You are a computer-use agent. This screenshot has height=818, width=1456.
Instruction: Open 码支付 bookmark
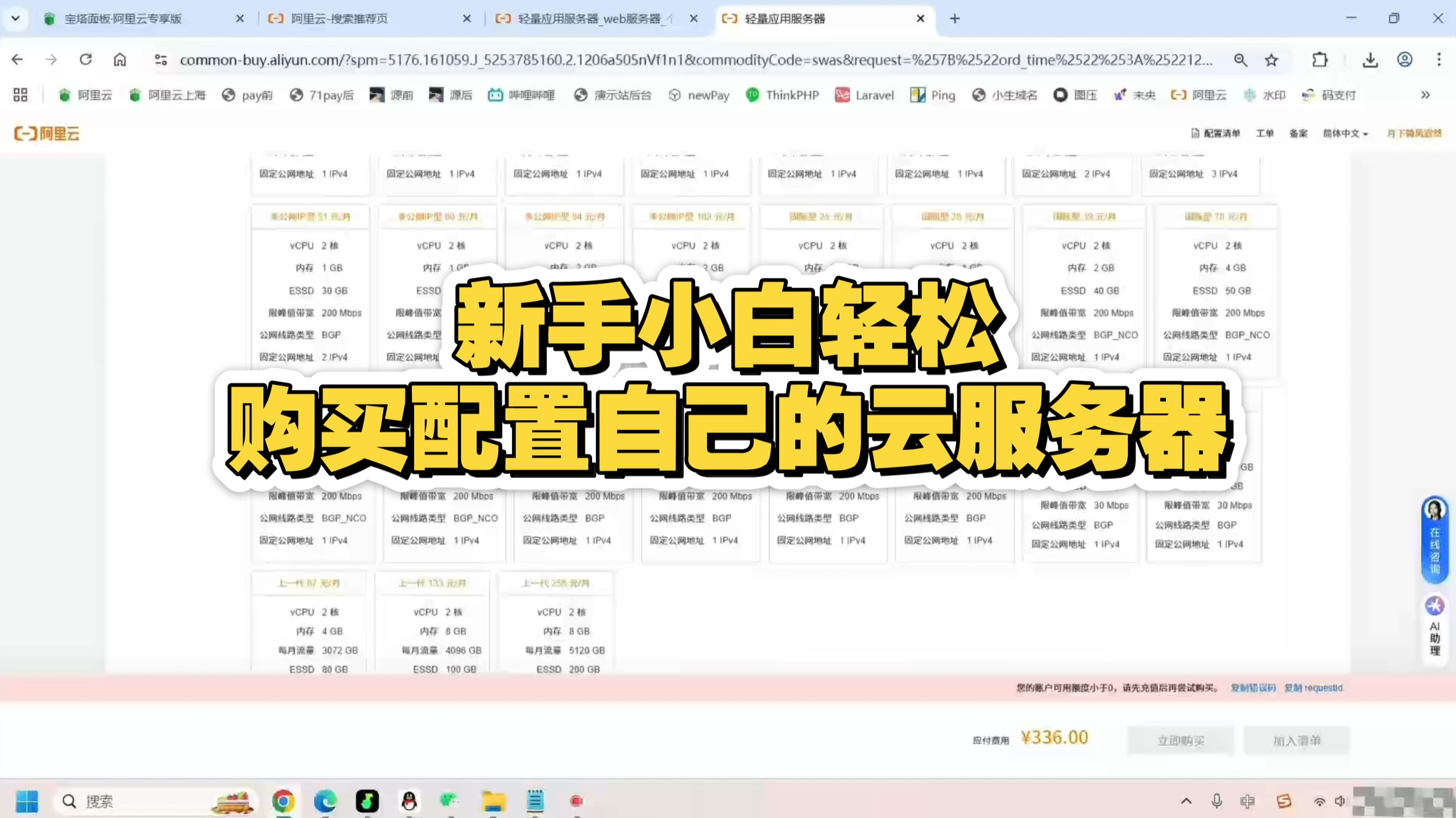point(1329,95)
